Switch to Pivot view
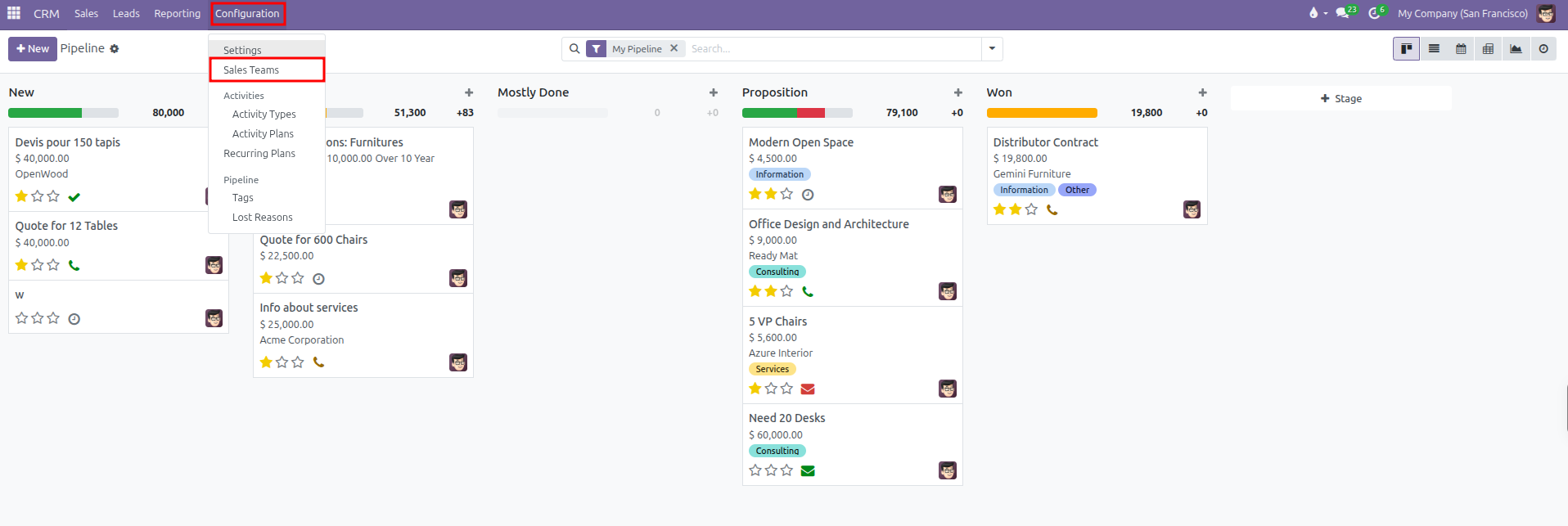 click(1488, 48)
